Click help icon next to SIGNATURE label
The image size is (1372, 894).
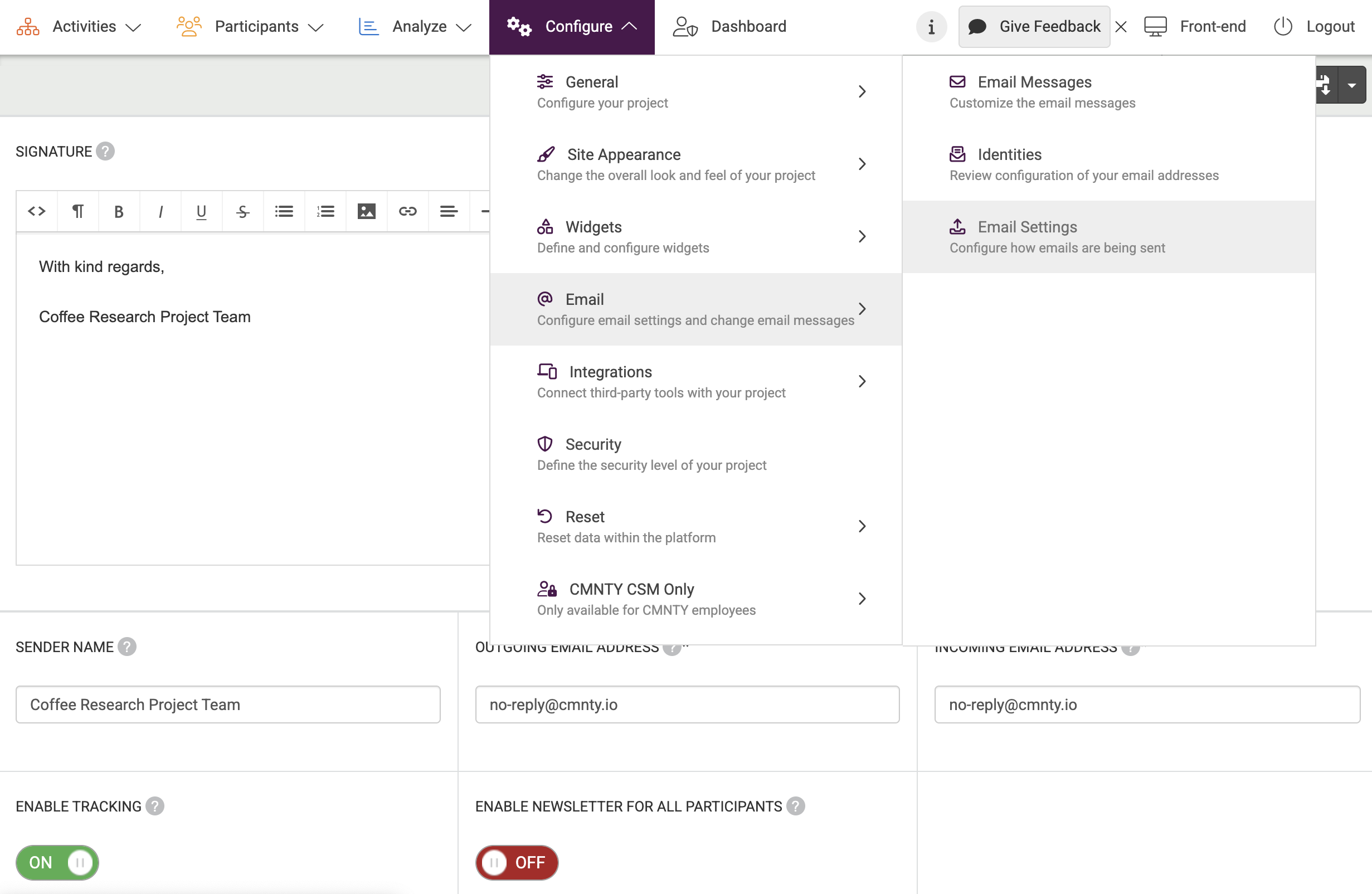pyautogui.click(x=105, y=152)
